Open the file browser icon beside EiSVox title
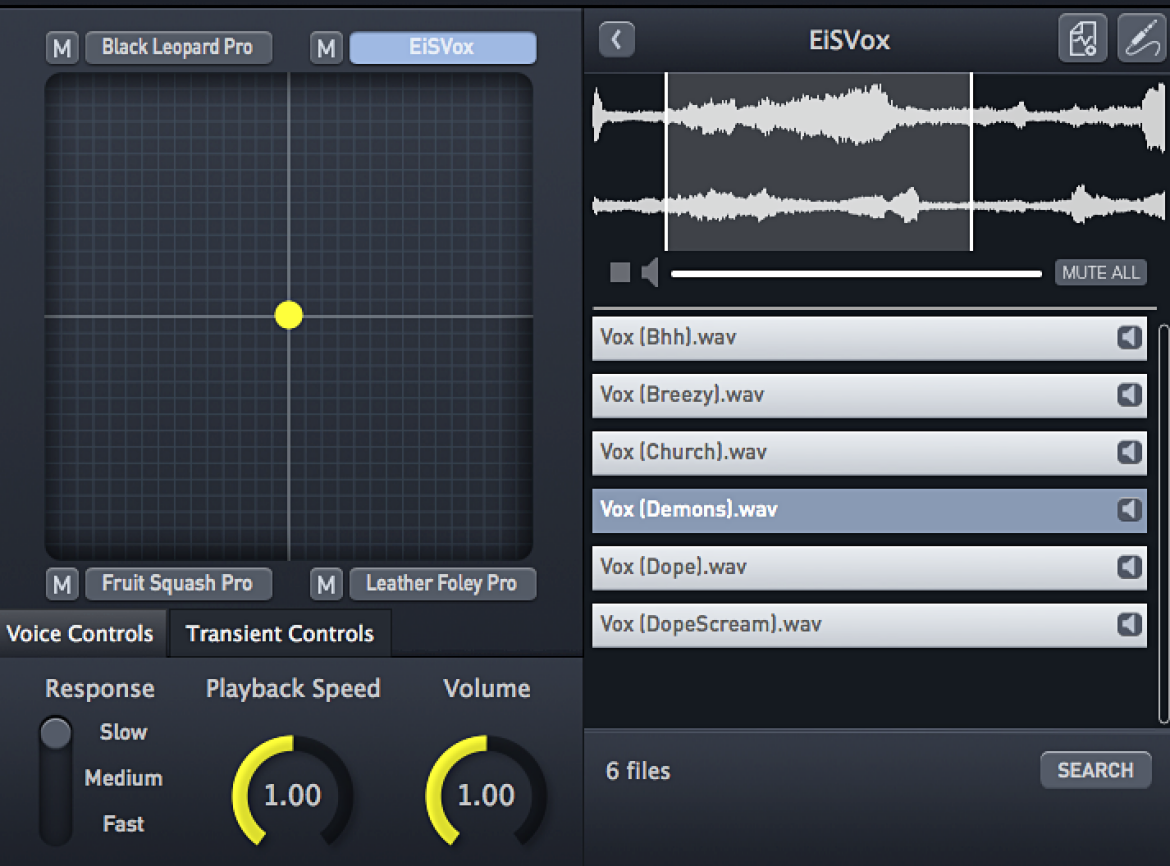 pos(1082,38)
